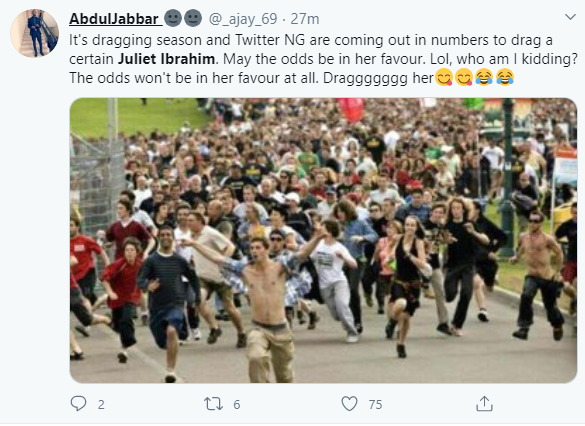
Task: Click the reply speech bubble icon
Action: click(78, 404)
